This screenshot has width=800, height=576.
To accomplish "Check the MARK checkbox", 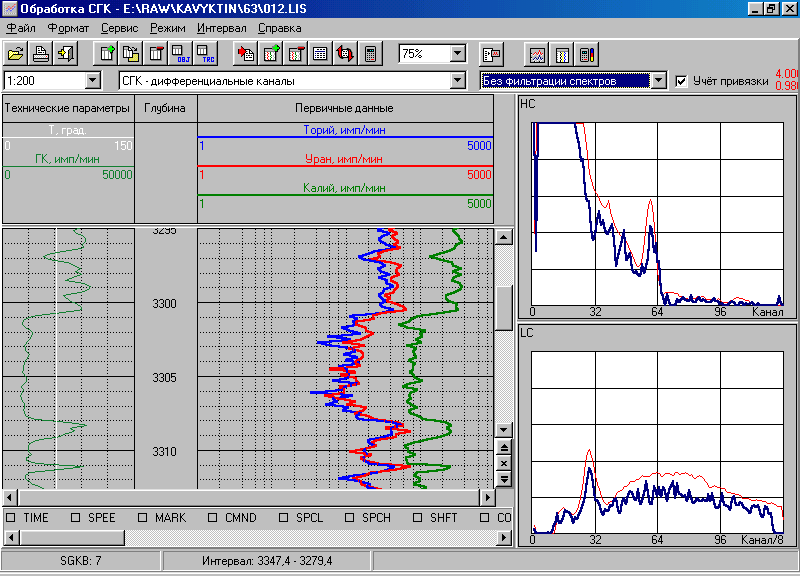I will (x=143, y=518).
